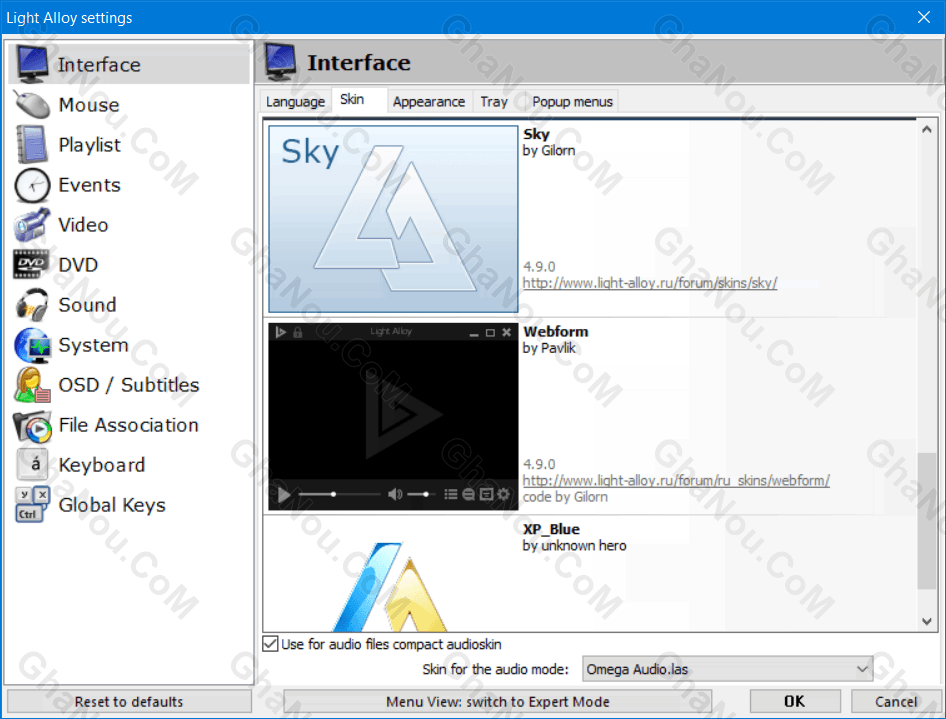Click the 'by unknown hero' text
The height and width of the screenshot is (719, 946).
coord(574,546)
